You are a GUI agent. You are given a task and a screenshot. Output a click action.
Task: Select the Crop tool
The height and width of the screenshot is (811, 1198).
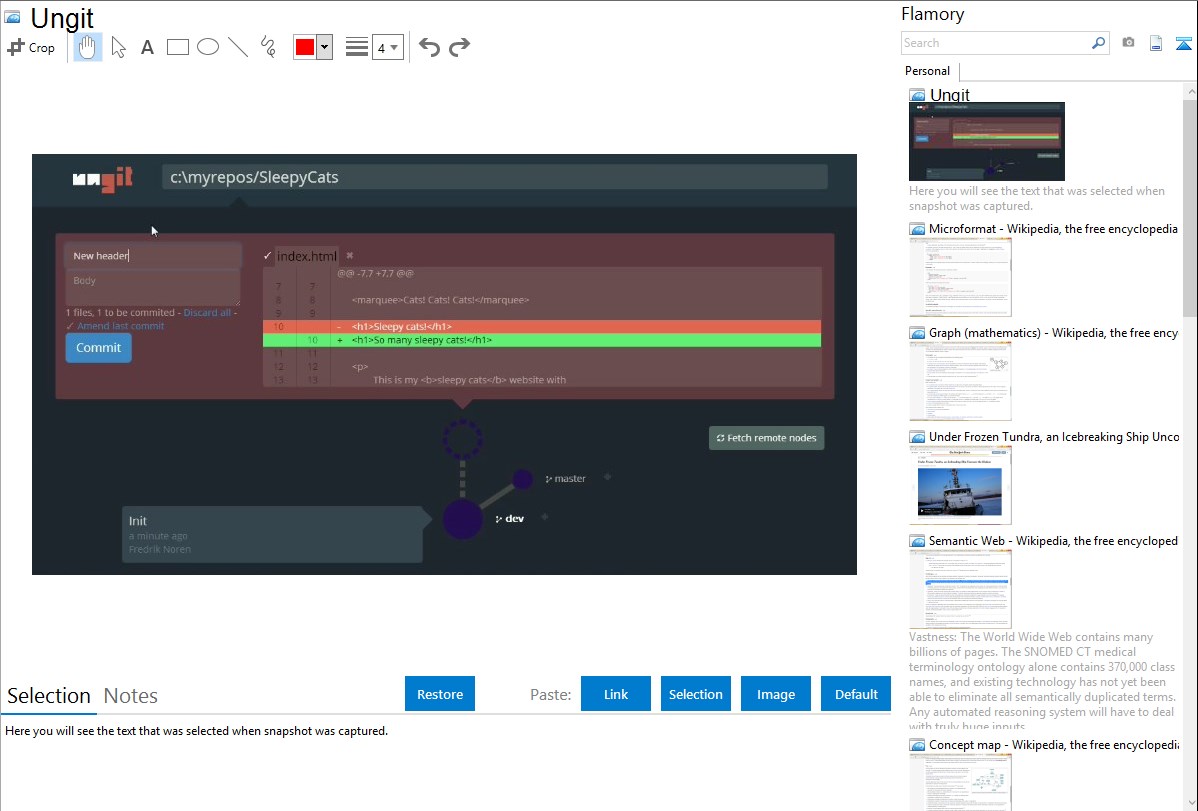click(31, 47)
